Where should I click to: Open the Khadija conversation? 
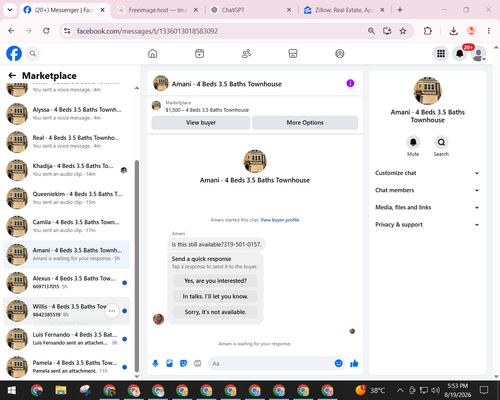67,170
